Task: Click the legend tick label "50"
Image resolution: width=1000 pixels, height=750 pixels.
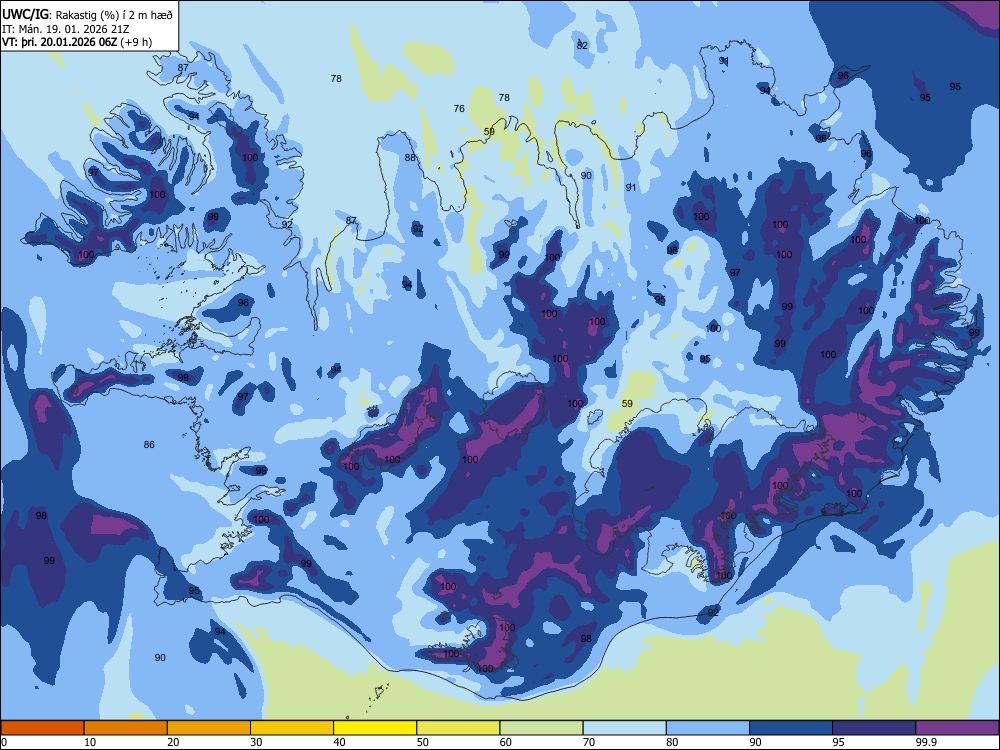Action: click(x=423, y=742)
